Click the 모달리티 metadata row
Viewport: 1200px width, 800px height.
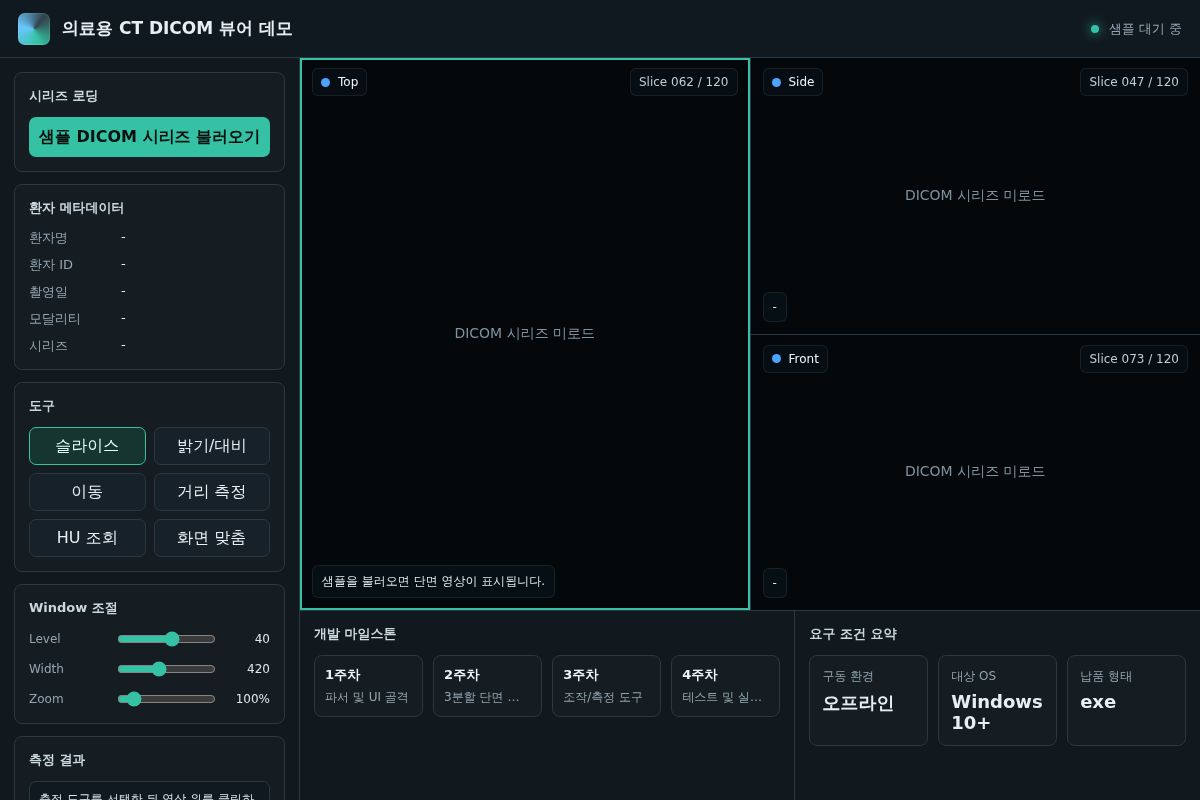point(149,319)
